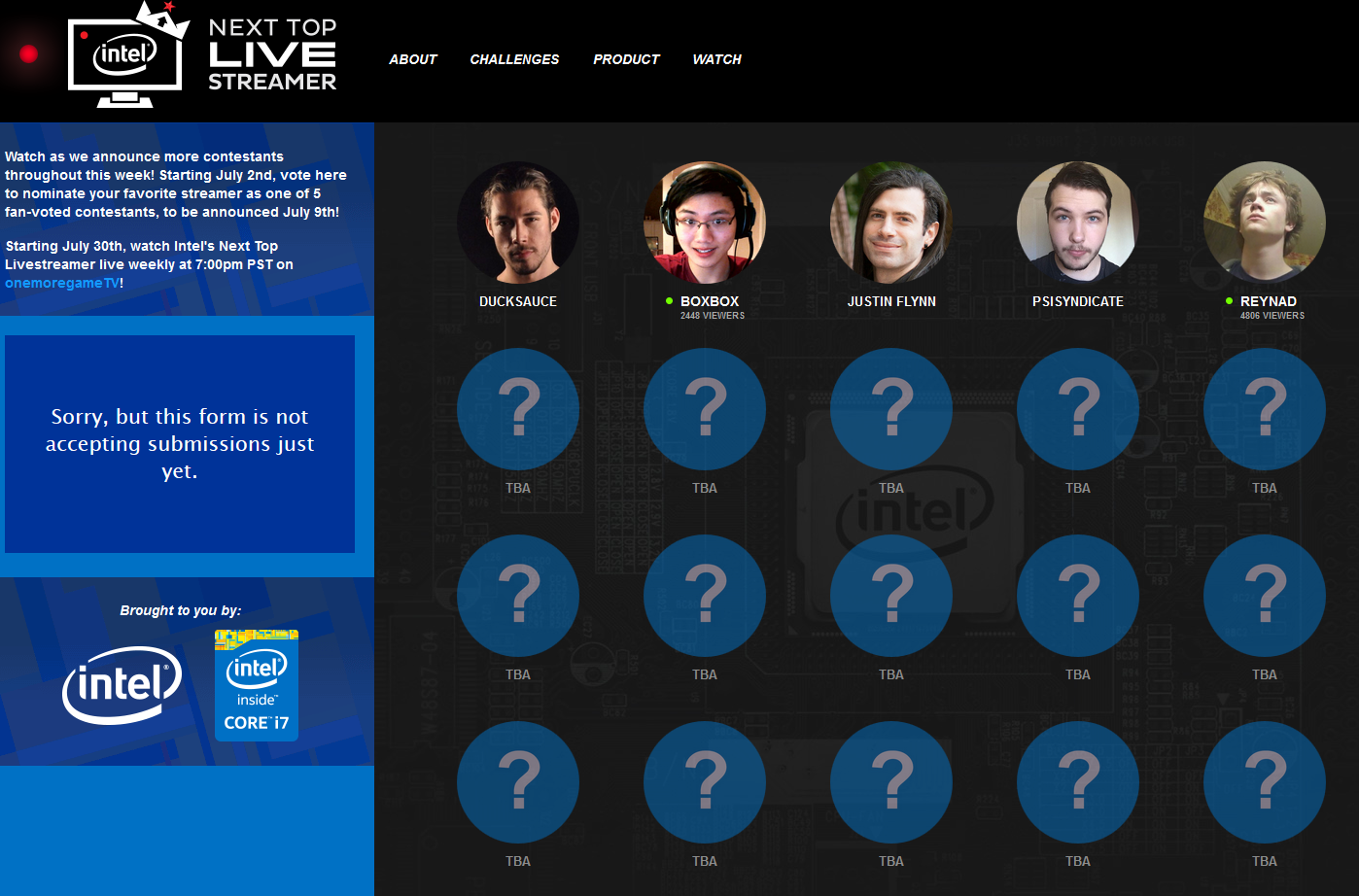The image size is (1359, 896).
Task: Click the Intel logo in the sidebar
Action: point(122,685)
